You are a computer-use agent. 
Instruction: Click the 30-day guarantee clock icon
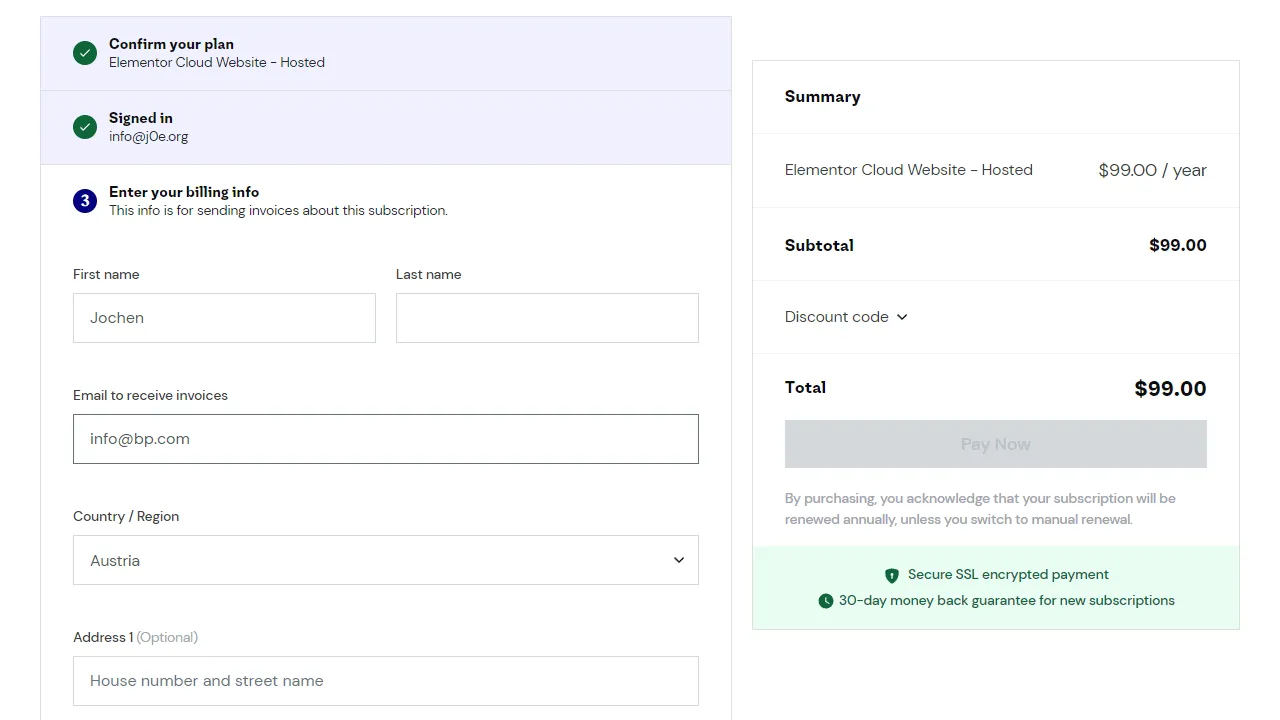826,601
